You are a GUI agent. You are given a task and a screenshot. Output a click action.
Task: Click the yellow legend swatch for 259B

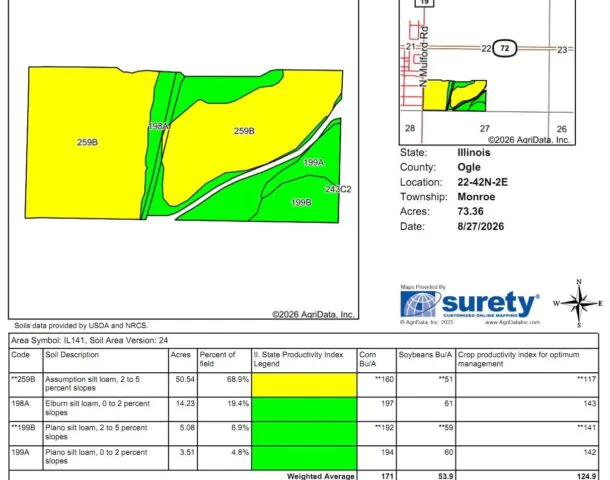click(304, 385)
